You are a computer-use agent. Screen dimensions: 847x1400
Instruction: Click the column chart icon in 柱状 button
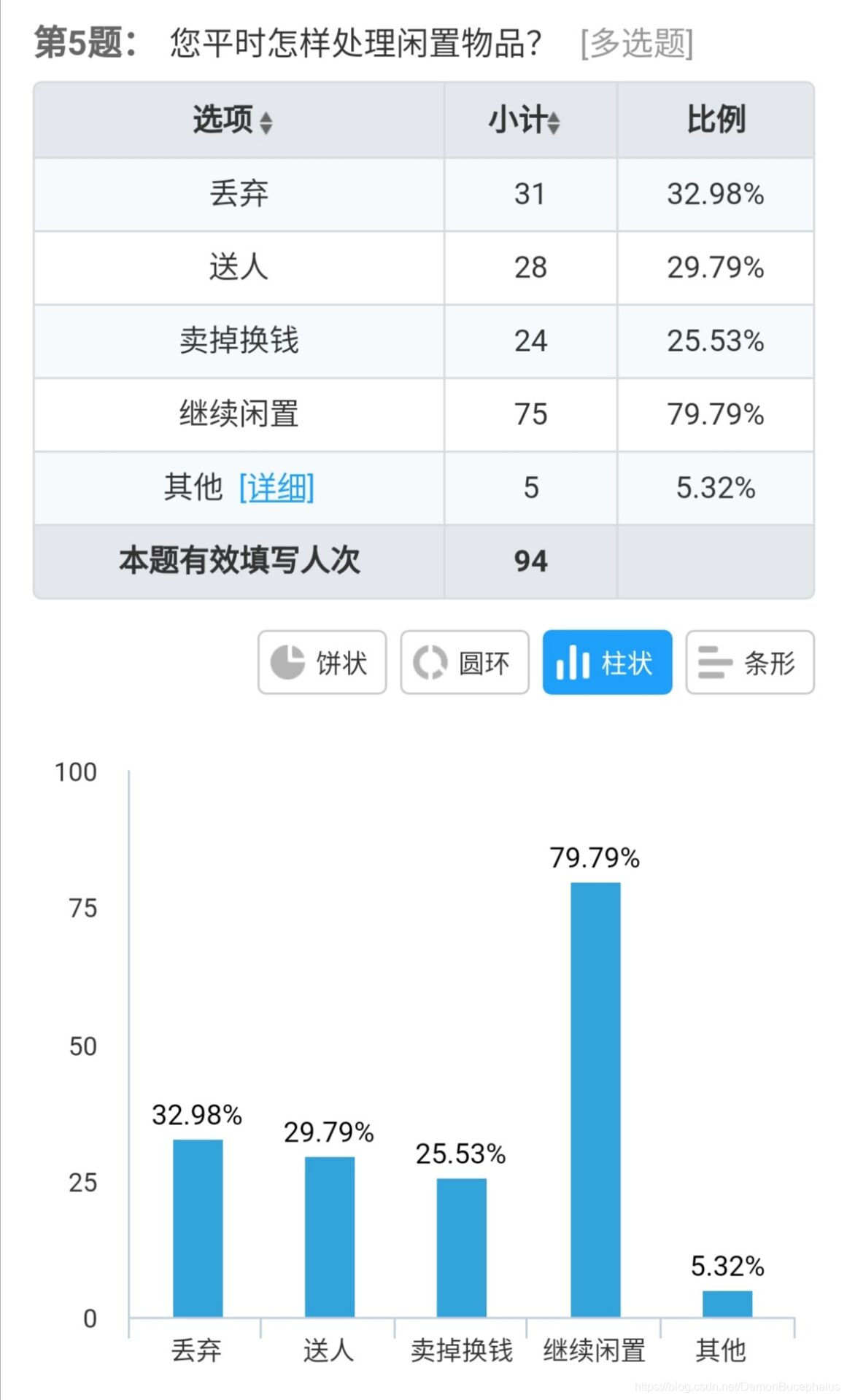[573, 663]
